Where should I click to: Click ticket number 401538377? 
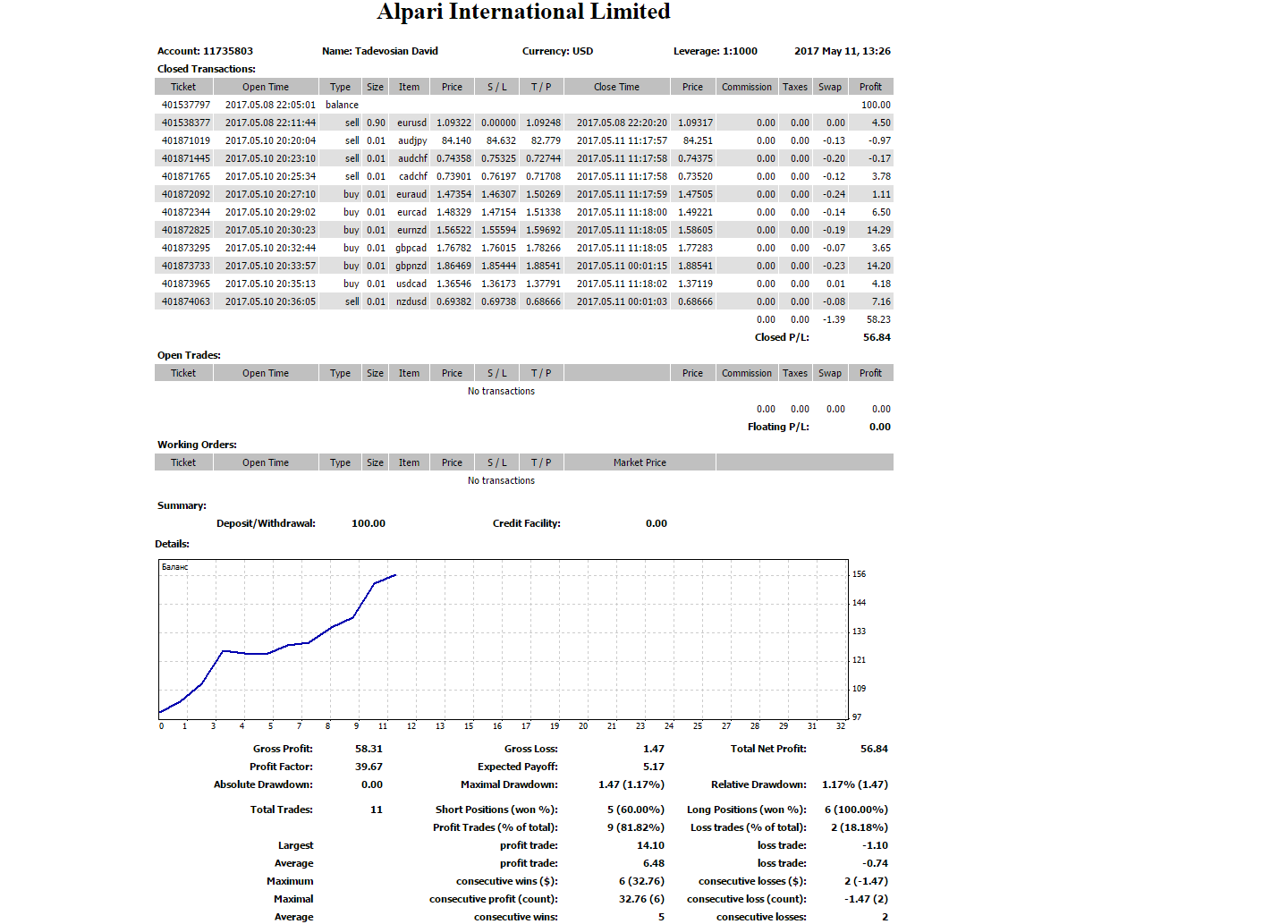pyautogui.click(x=186, y=123)
